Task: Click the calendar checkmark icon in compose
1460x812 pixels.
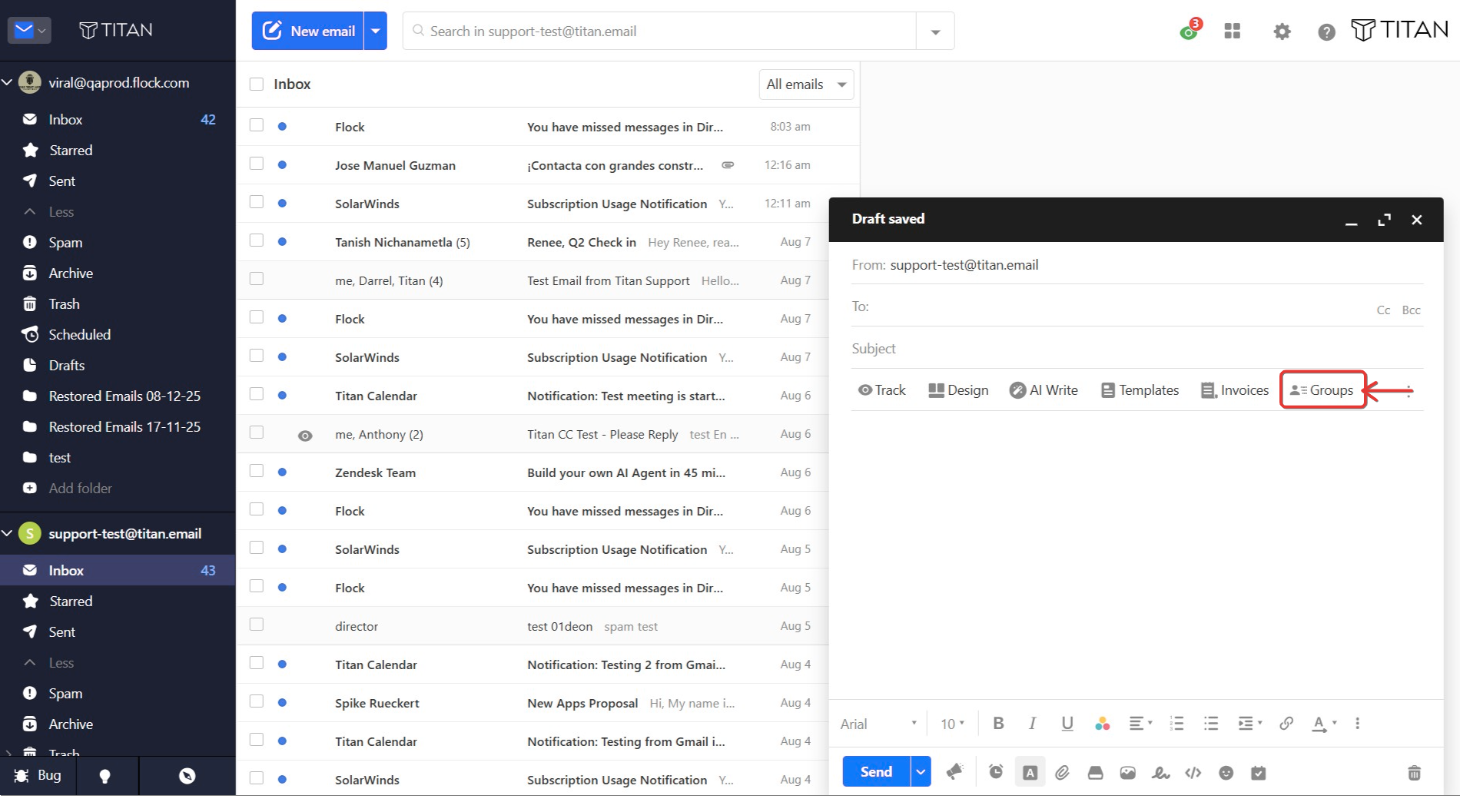Action: pyautogui.click(x=1259, y=772)
